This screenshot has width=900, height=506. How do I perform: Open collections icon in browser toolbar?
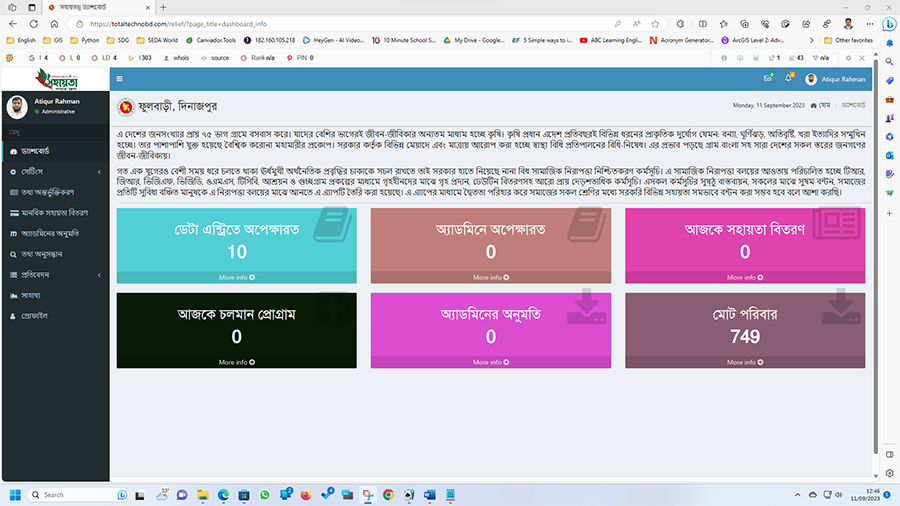tap(744, 24)
